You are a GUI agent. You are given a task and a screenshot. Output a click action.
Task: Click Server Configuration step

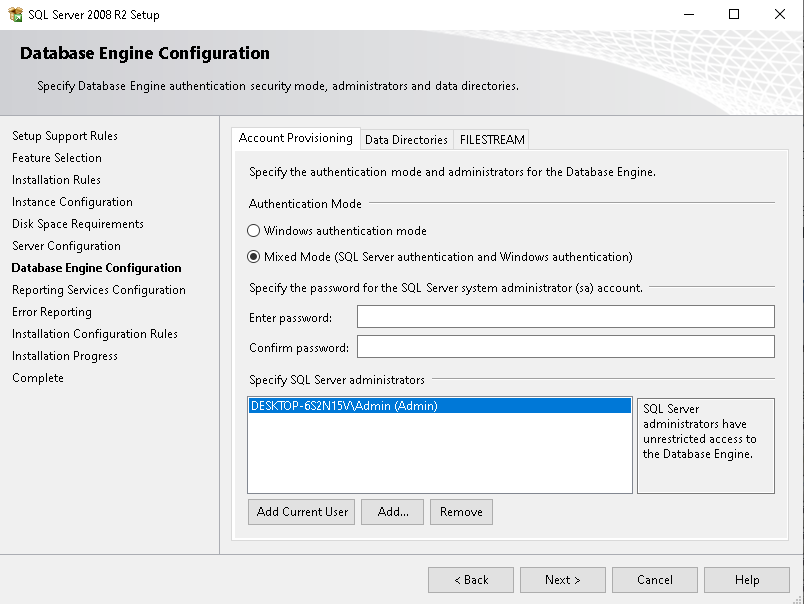click(66, 246)
